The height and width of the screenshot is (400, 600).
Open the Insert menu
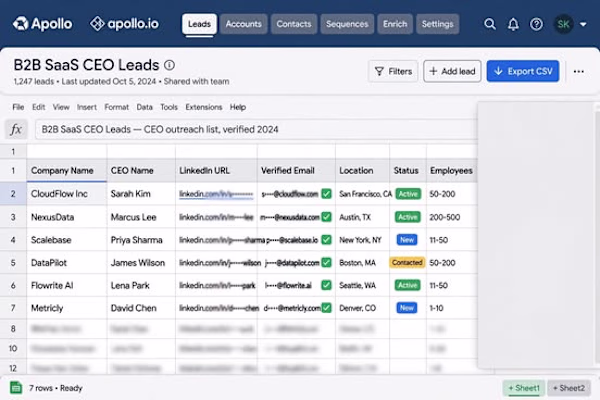click(x=87, y=107)
